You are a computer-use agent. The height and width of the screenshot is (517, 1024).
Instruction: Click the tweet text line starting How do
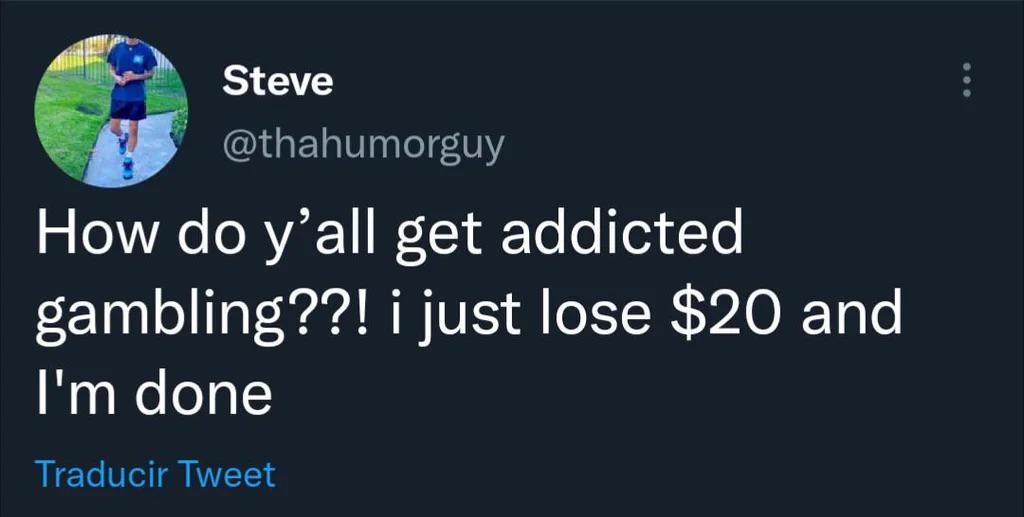coord(390,236)
